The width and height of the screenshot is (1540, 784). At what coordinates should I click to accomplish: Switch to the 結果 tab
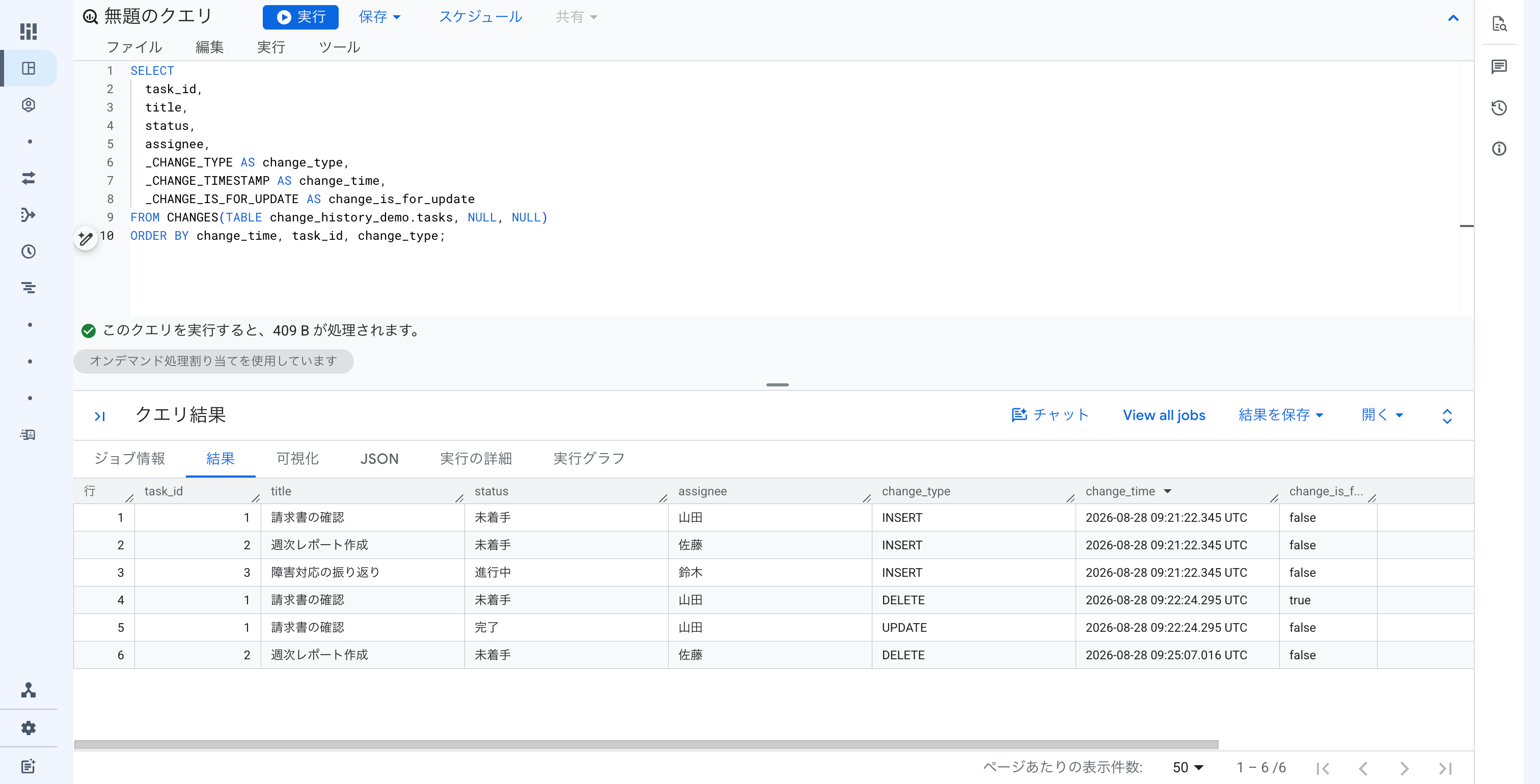(x=221, y=458)
